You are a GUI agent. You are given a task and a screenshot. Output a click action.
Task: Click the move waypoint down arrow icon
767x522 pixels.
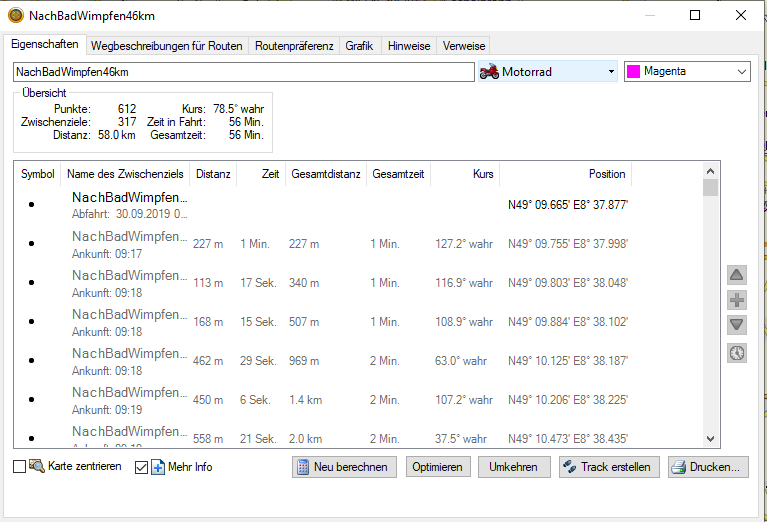click(x=736, y=325)
